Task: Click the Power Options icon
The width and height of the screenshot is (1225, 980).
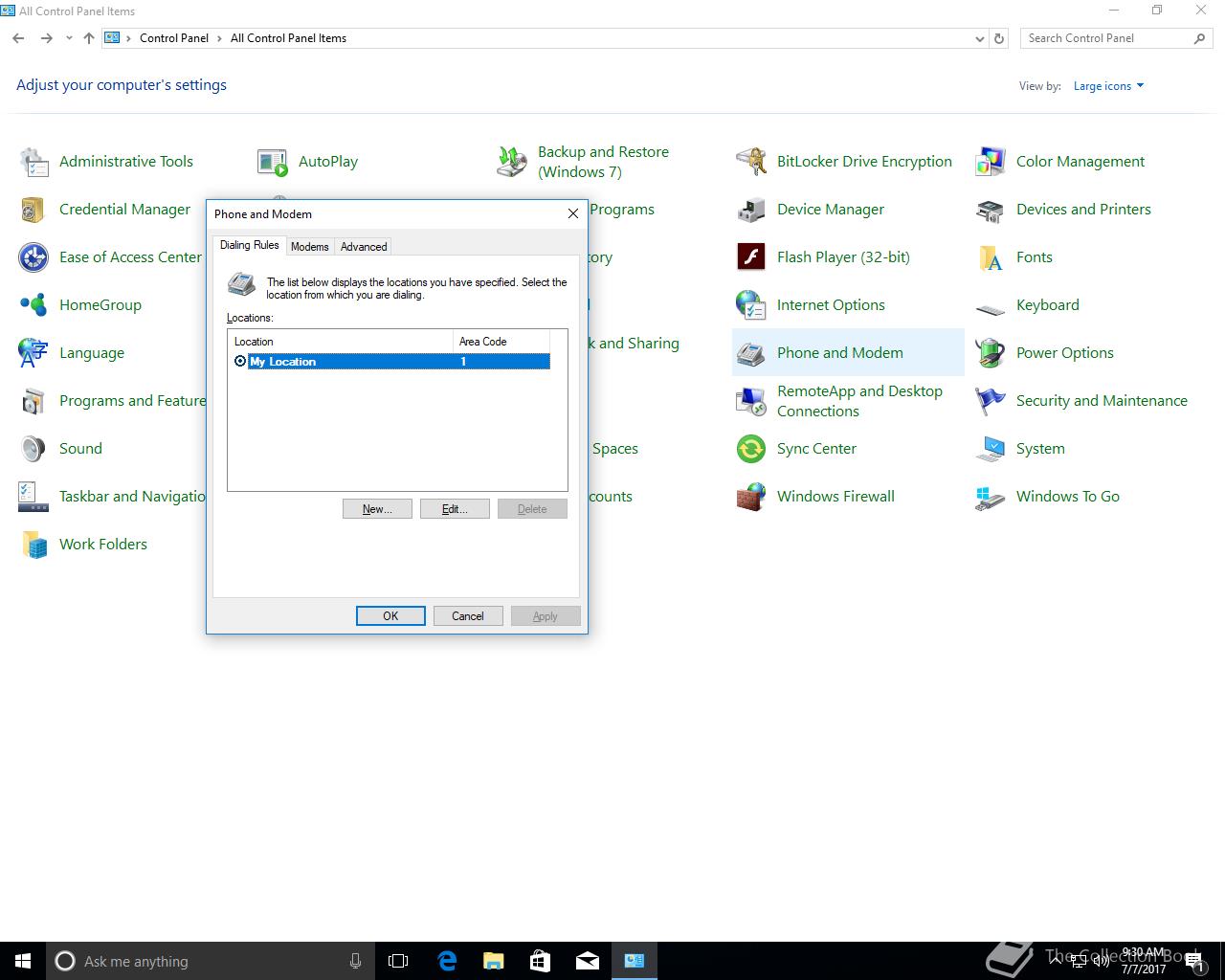Action: tap(991, 353)
